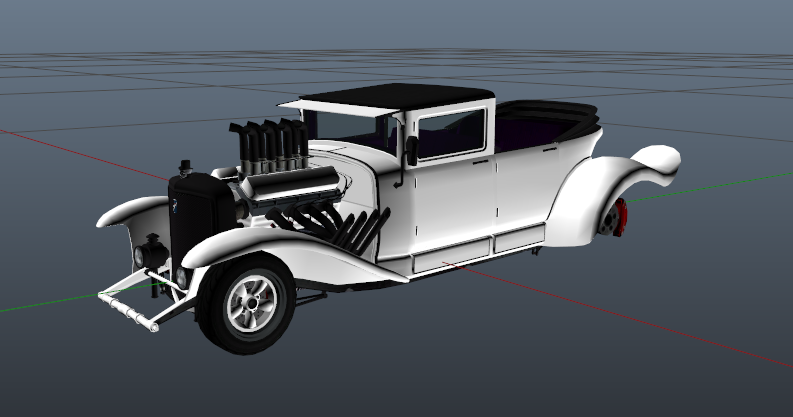Click the red rear brake caliper
Image resolution: width=793 pixels, height=417 pixels.
pyautogui.click(x=620, y=217)
